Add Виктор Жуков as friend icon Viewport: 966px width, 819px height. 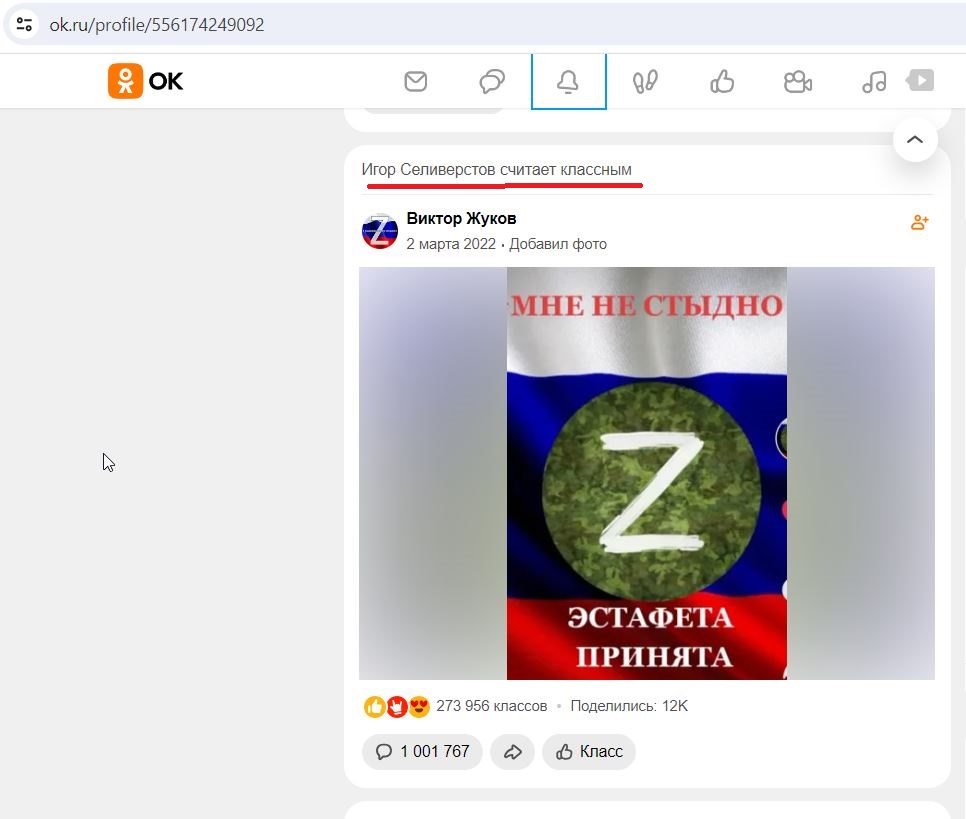coord(919,222)
